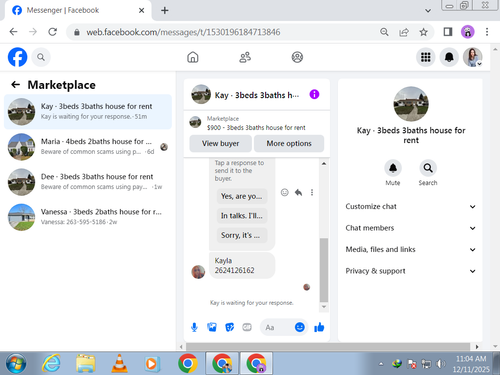The image size is (500, 375).
Task: Open Kay 3beds 3baths conversation
Action: coord(88,112)
